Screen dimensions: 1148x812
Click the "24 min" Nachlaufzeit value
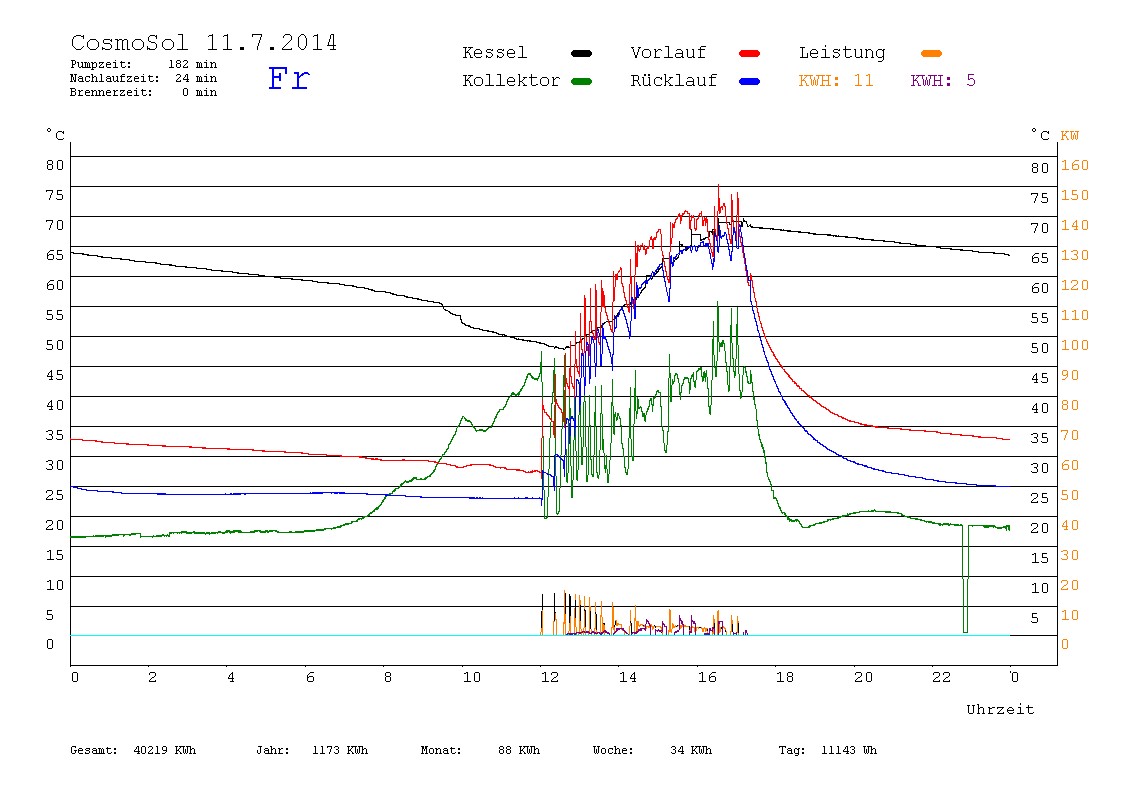[196, 78]
